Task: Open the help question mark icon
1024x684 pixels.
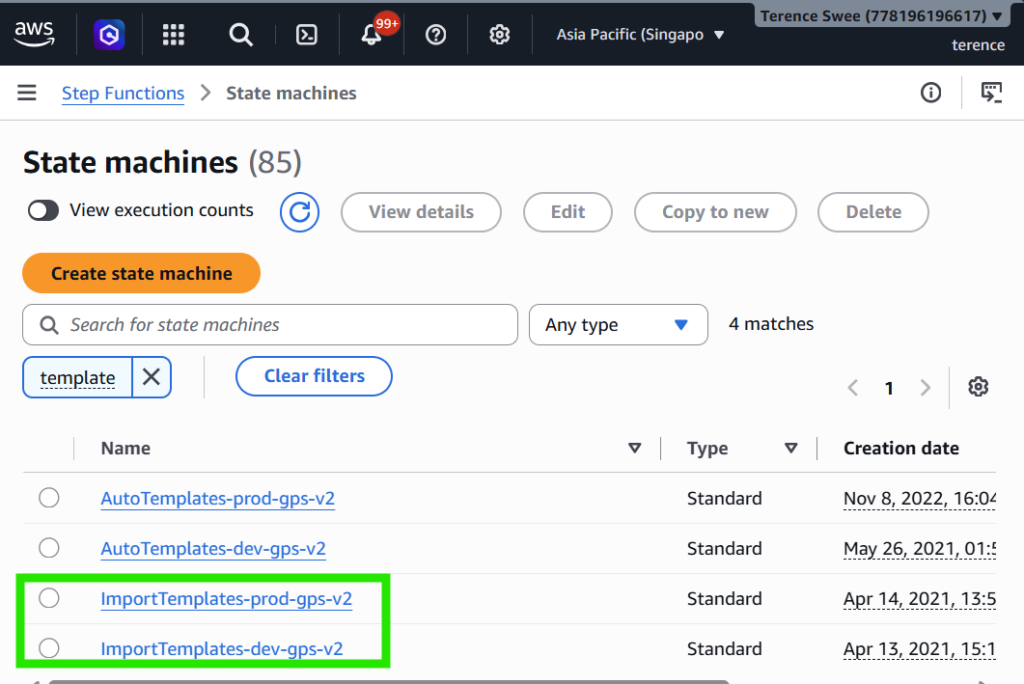Action: (436, 35)
